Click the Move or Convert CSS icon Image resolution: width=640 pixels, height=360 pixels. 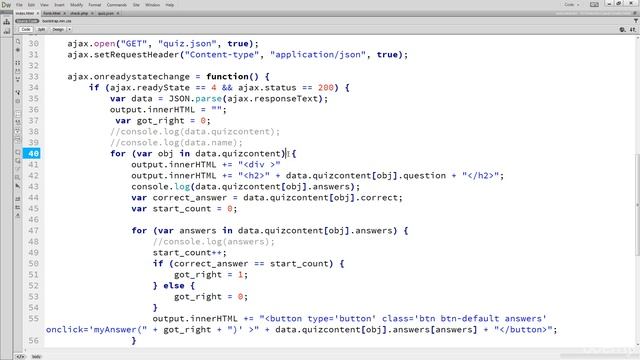click(x=18, y=186)
